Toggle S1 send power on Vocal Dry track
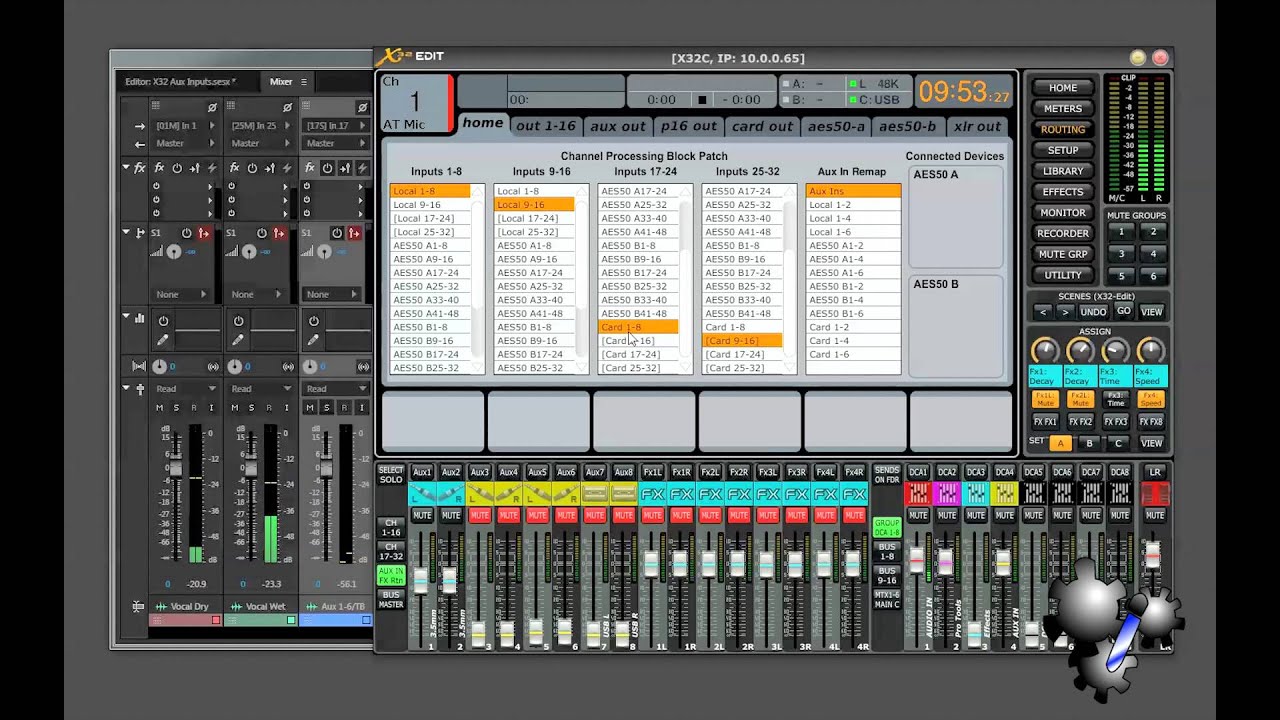Image resolution: width=1280 pixels, height=720 pixels. click(187, 233)
